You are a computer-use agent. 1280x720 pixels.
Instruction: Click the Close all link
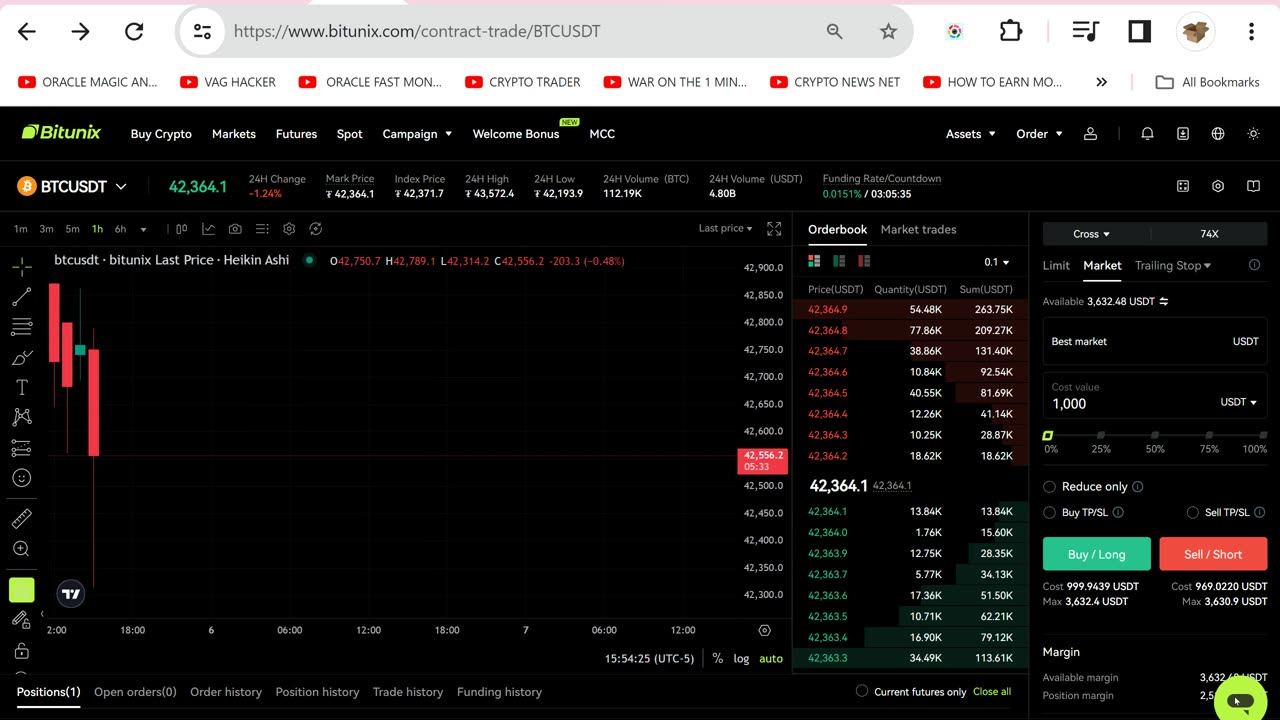[x=992, y=691]
